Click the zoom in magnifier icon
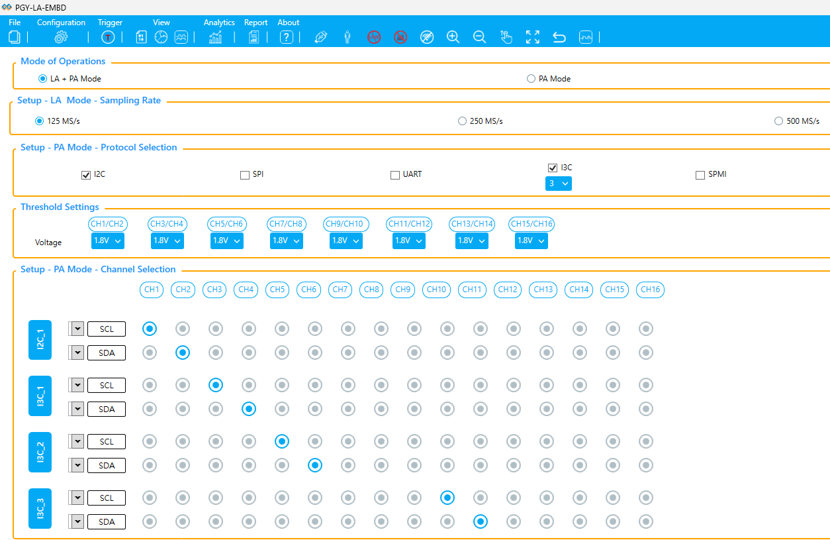Viewport: 830px width, 540px height. pos(453,37)
